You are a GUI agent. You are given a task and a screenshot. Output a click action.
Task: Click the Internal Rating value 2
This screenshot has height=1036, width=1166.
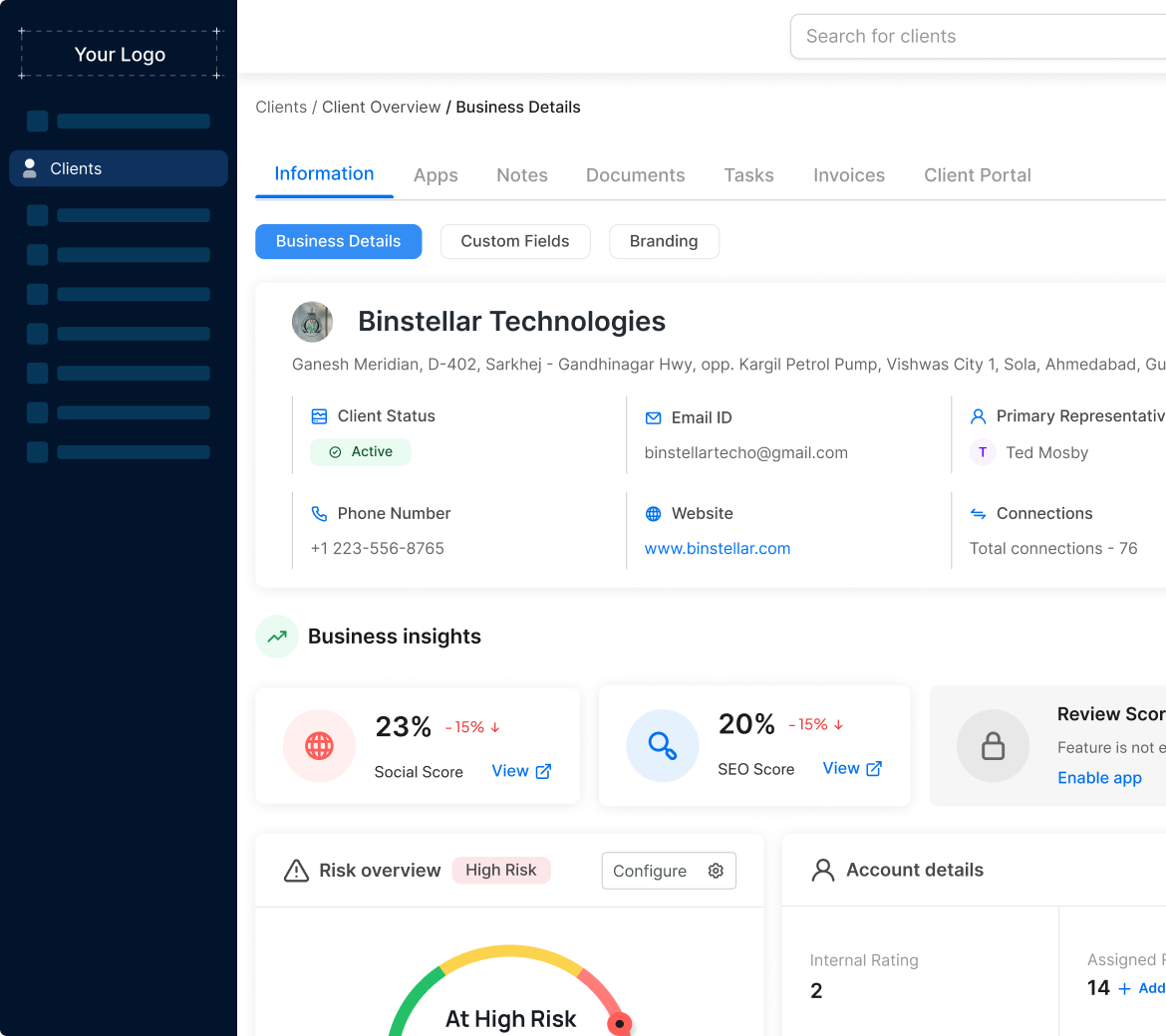click(x=816, y=990)
